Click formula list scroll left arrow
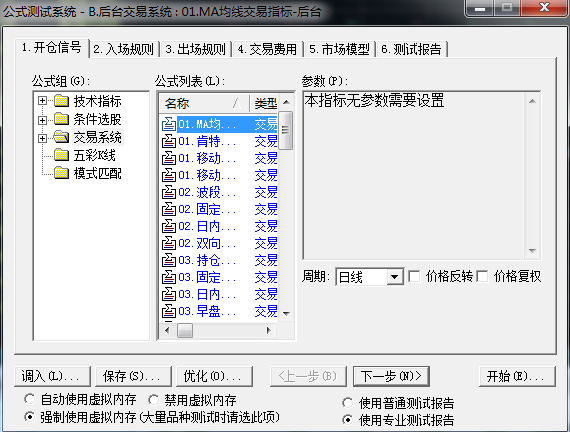 pos(167,330)
